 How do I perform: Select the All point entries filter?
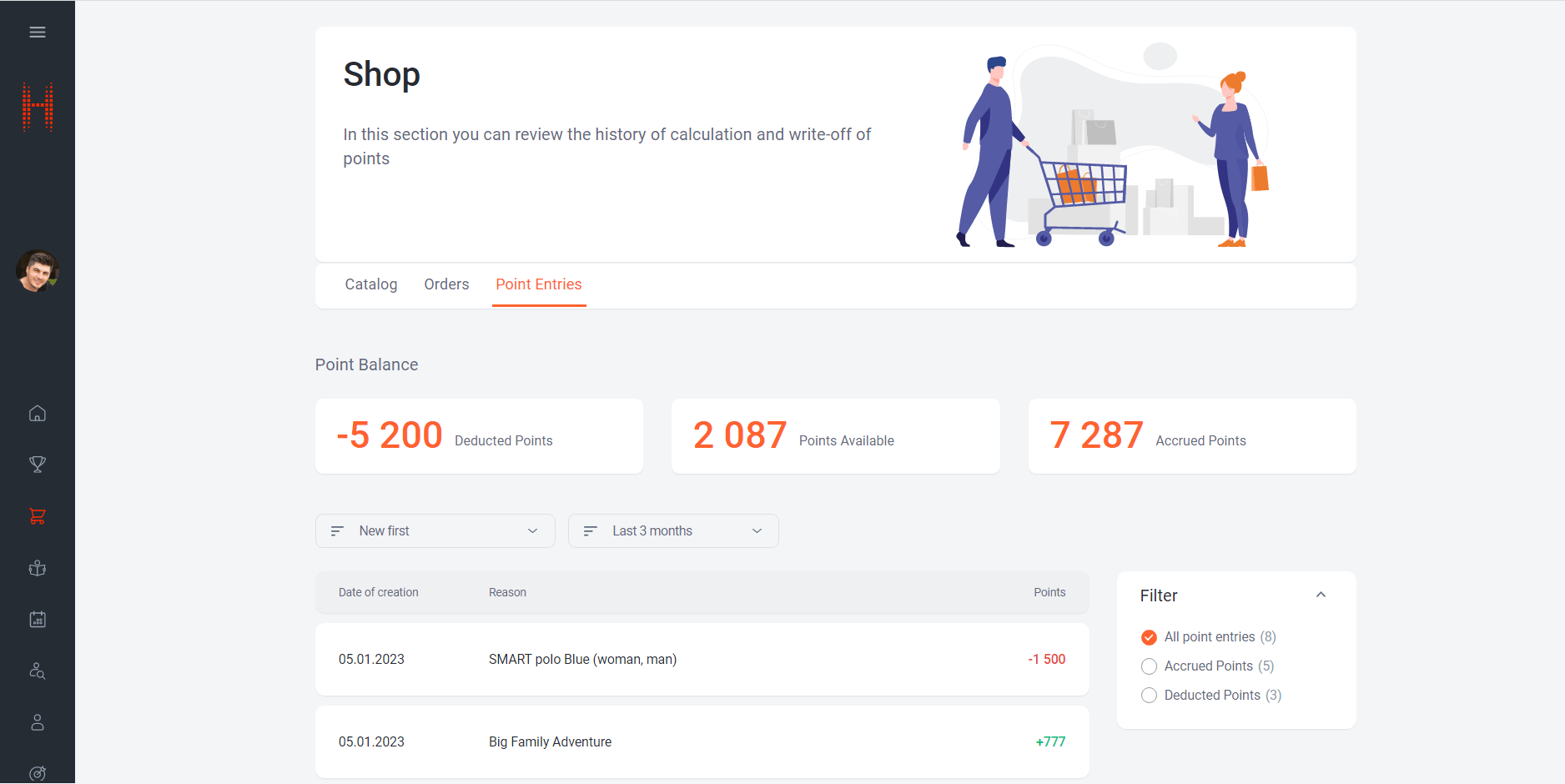(x=1149, y=637)
